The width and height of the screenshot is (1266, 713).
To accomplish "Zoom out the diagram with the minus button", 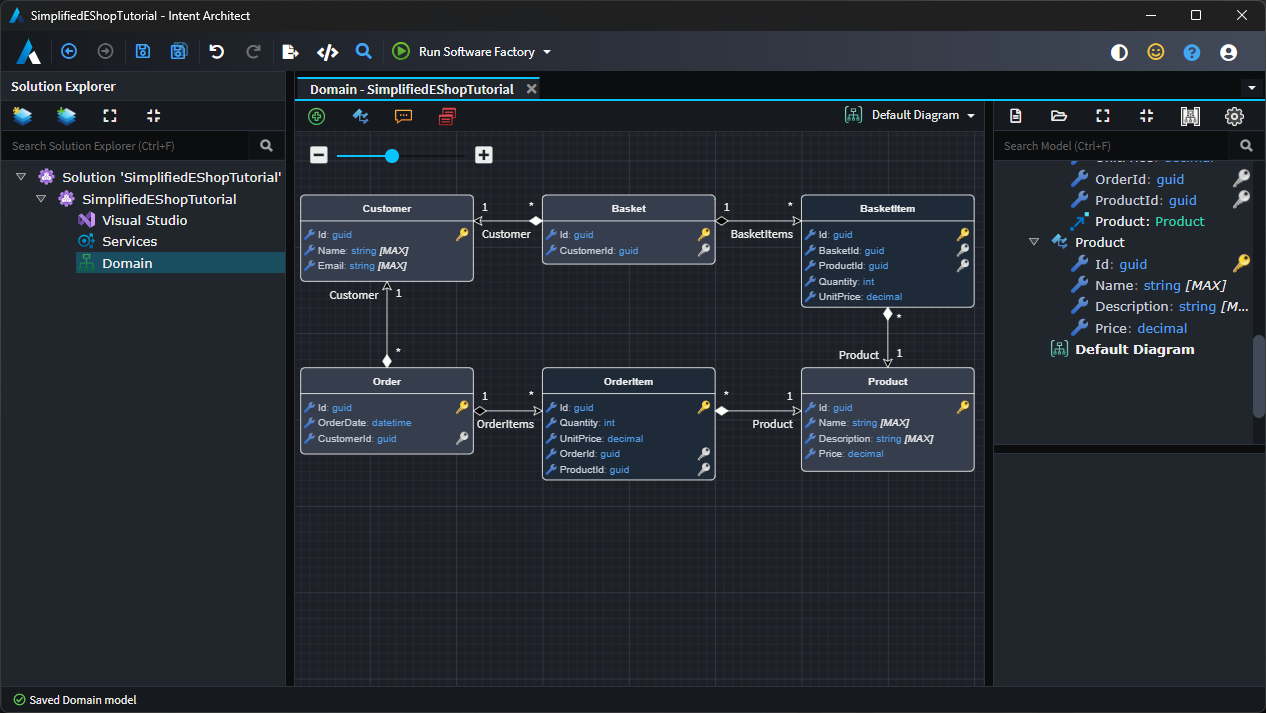I will (x=319, y=155).
